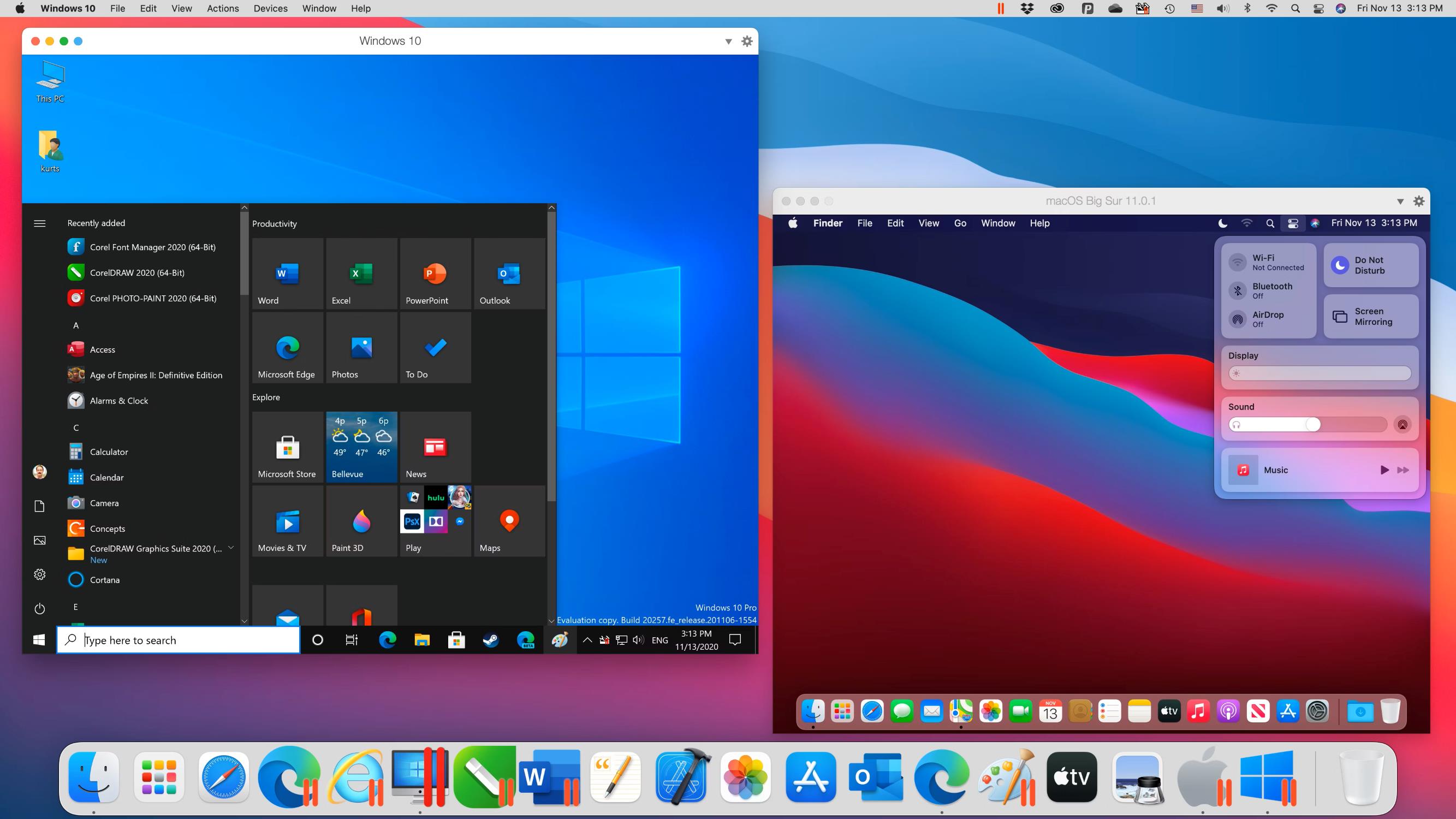The image size is (1456, 819).
Task: Open Safari from the macOS Dock
Action: (x=224, y=776)
